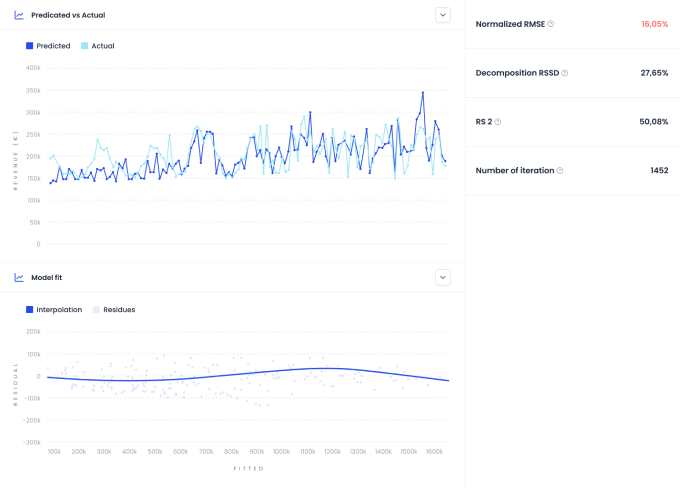Open Number of iteration help icon

[x=560, y=170]
